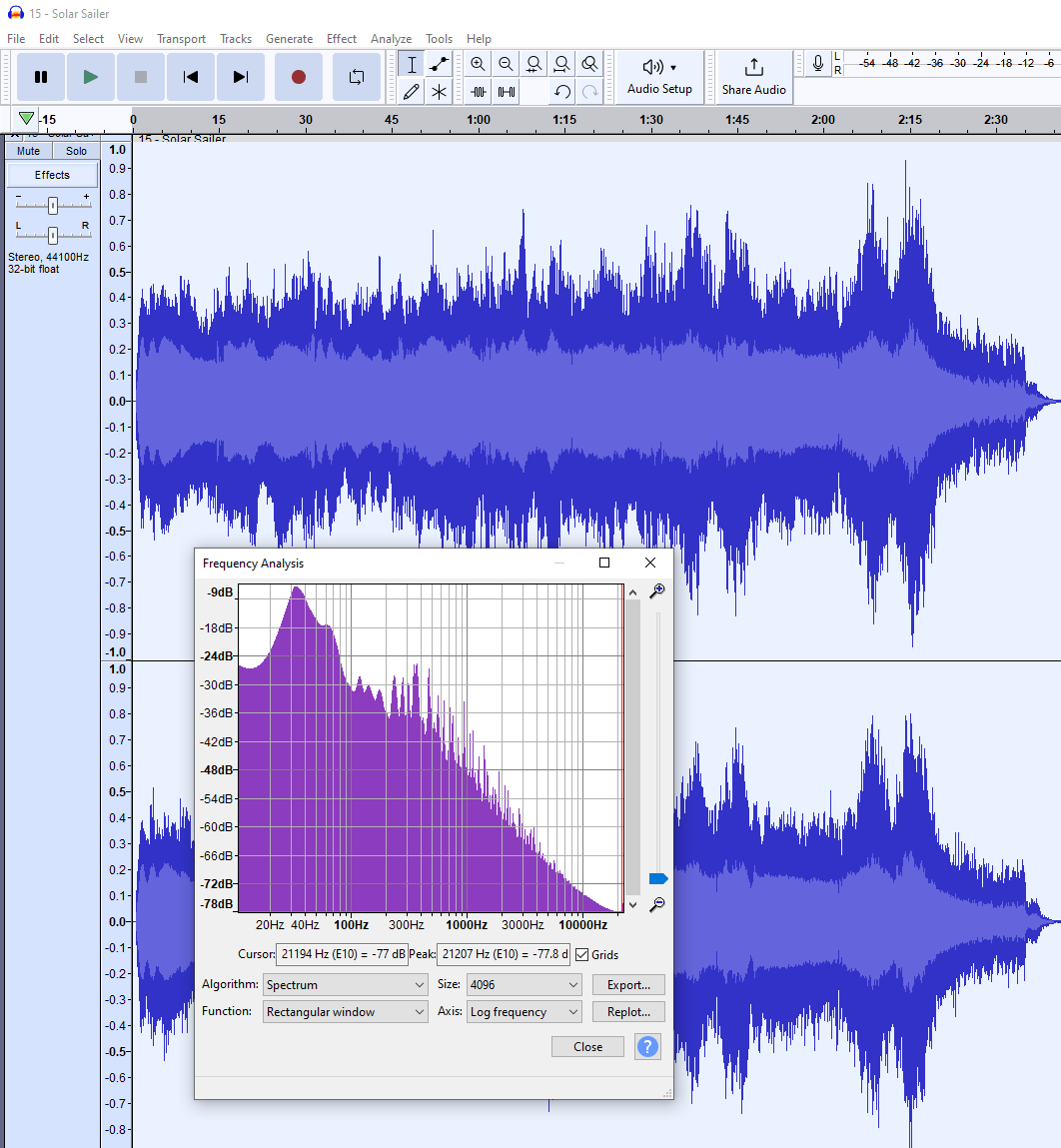Open the Tracks menu
Image resolution: width=1061 pixels, height=1148 pixels.
click(236, 39)
